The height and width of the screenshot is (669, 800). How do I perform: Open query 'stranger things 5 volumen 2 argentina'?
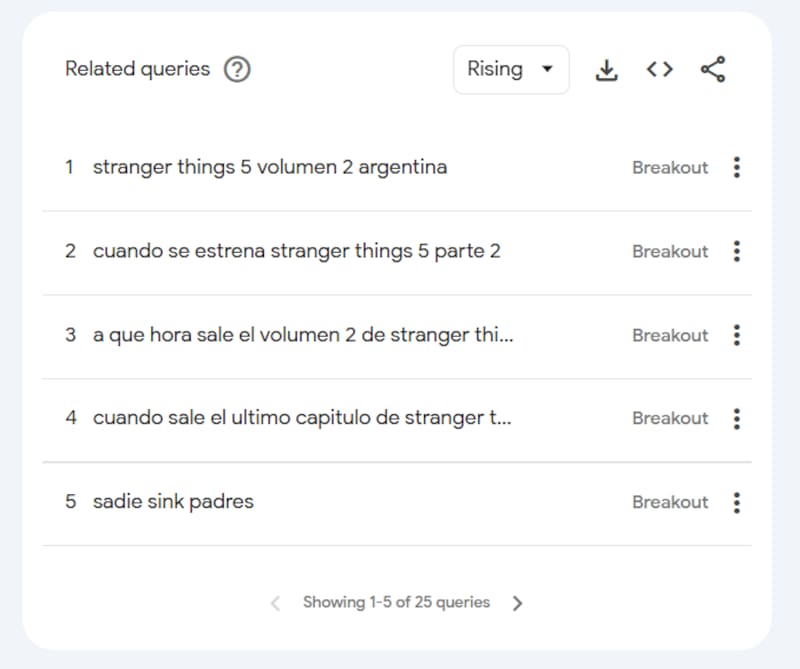pos(270,168)
